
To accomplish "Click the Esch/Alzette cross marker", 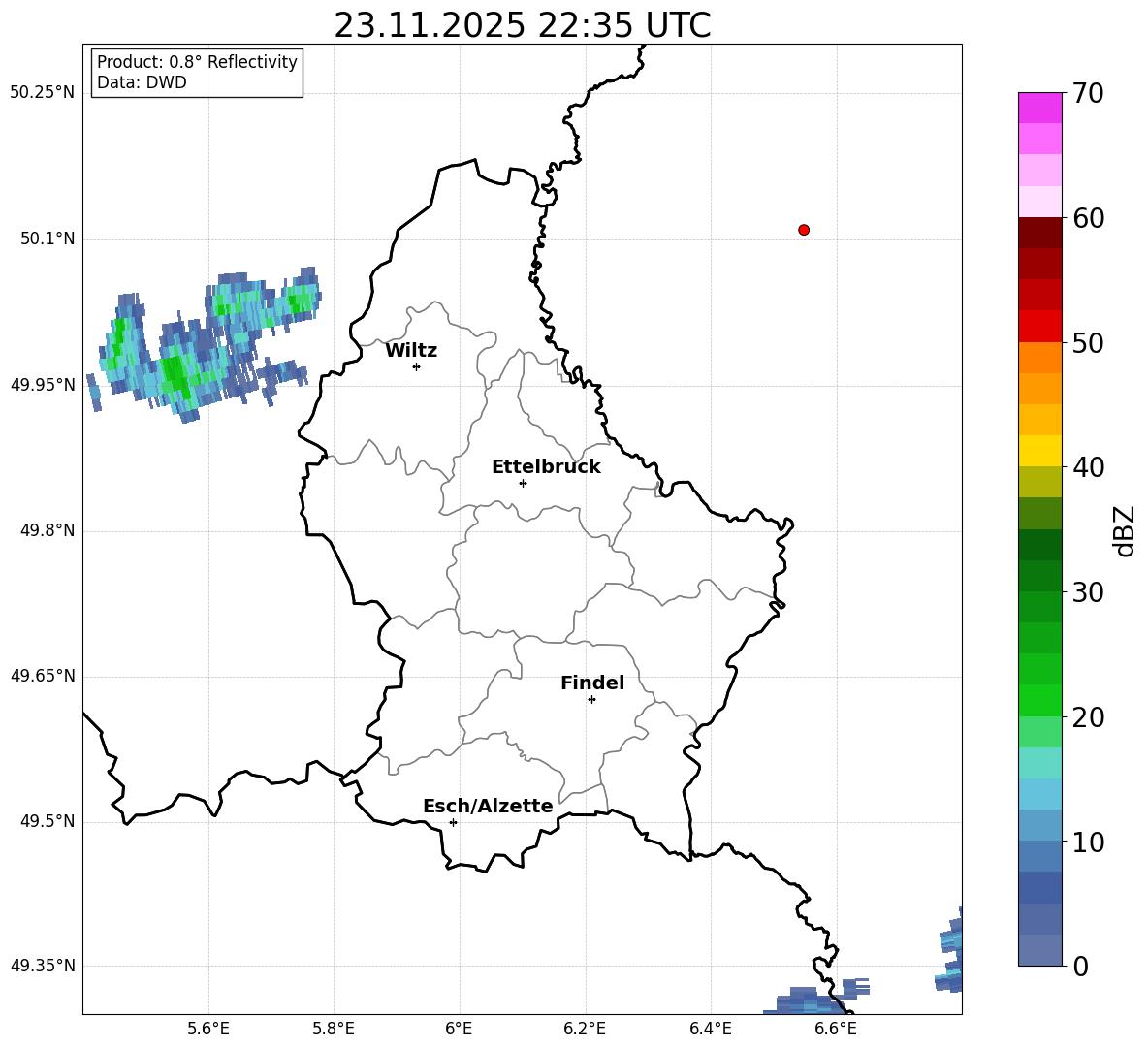I will pyautogui.click(x=453, y=822).
